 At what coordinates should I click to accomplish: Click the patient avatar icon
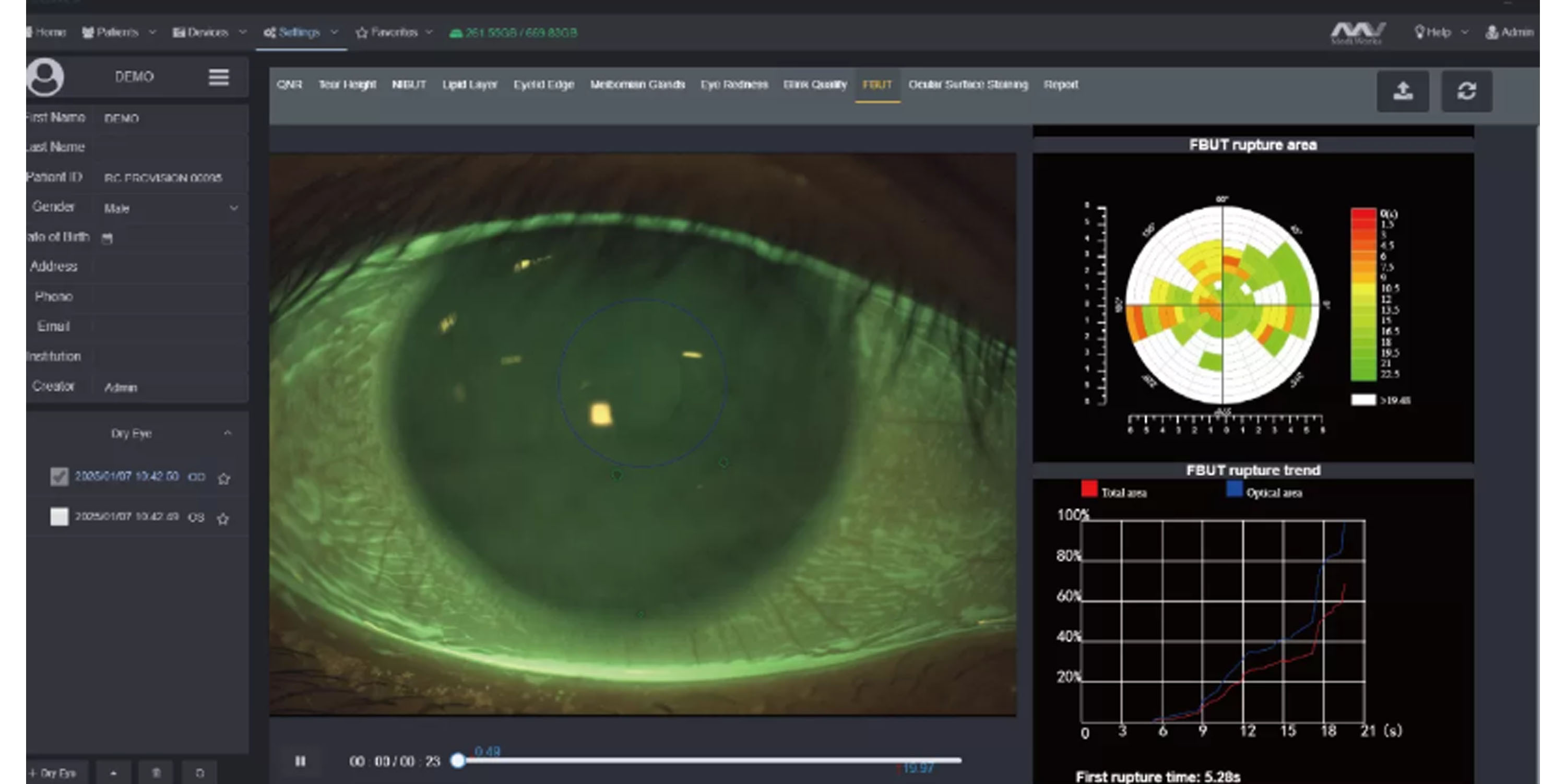click(x=45, y=77)
